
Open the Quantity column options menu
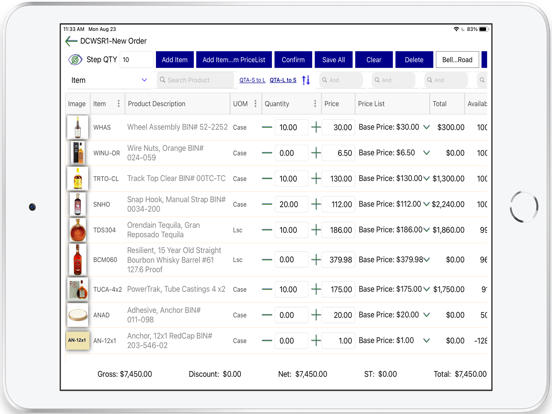(315, 104)
